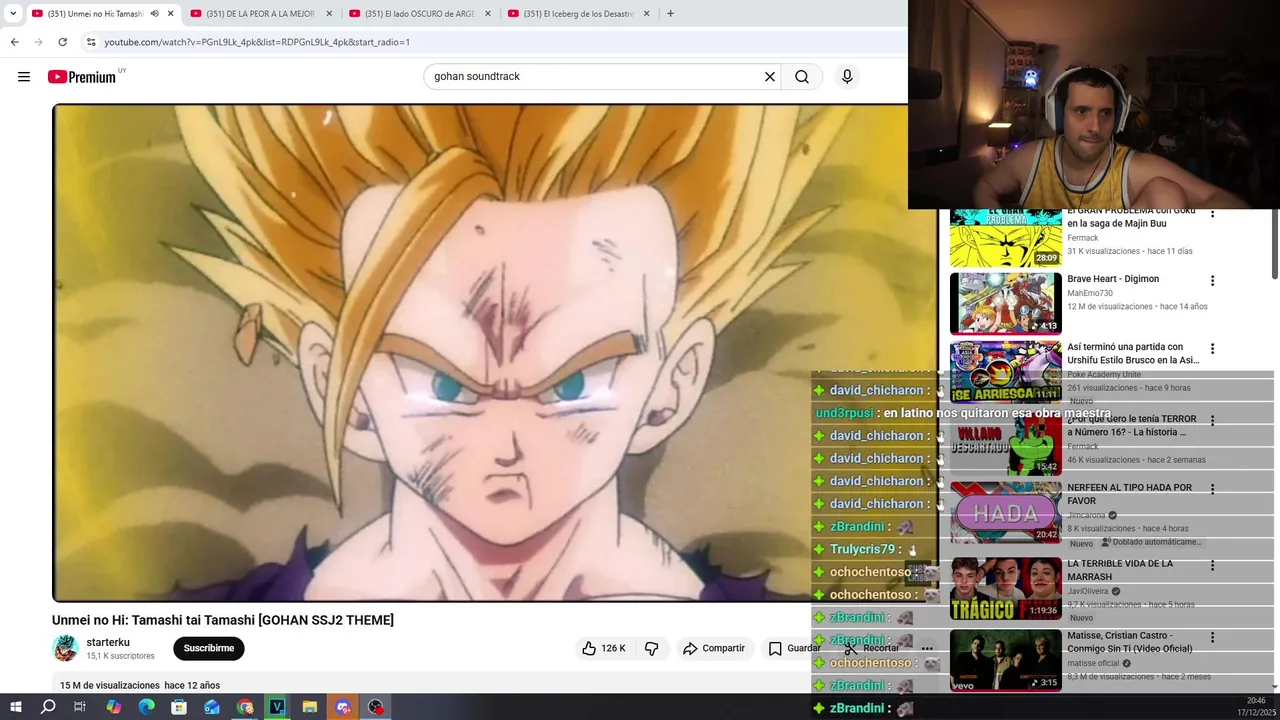The image size is (1280, 720).
Task: Open 'El GRAN PROBLEMA con Goku' thumbnail
Action: pyautogui.click(x=1005, y=238)
